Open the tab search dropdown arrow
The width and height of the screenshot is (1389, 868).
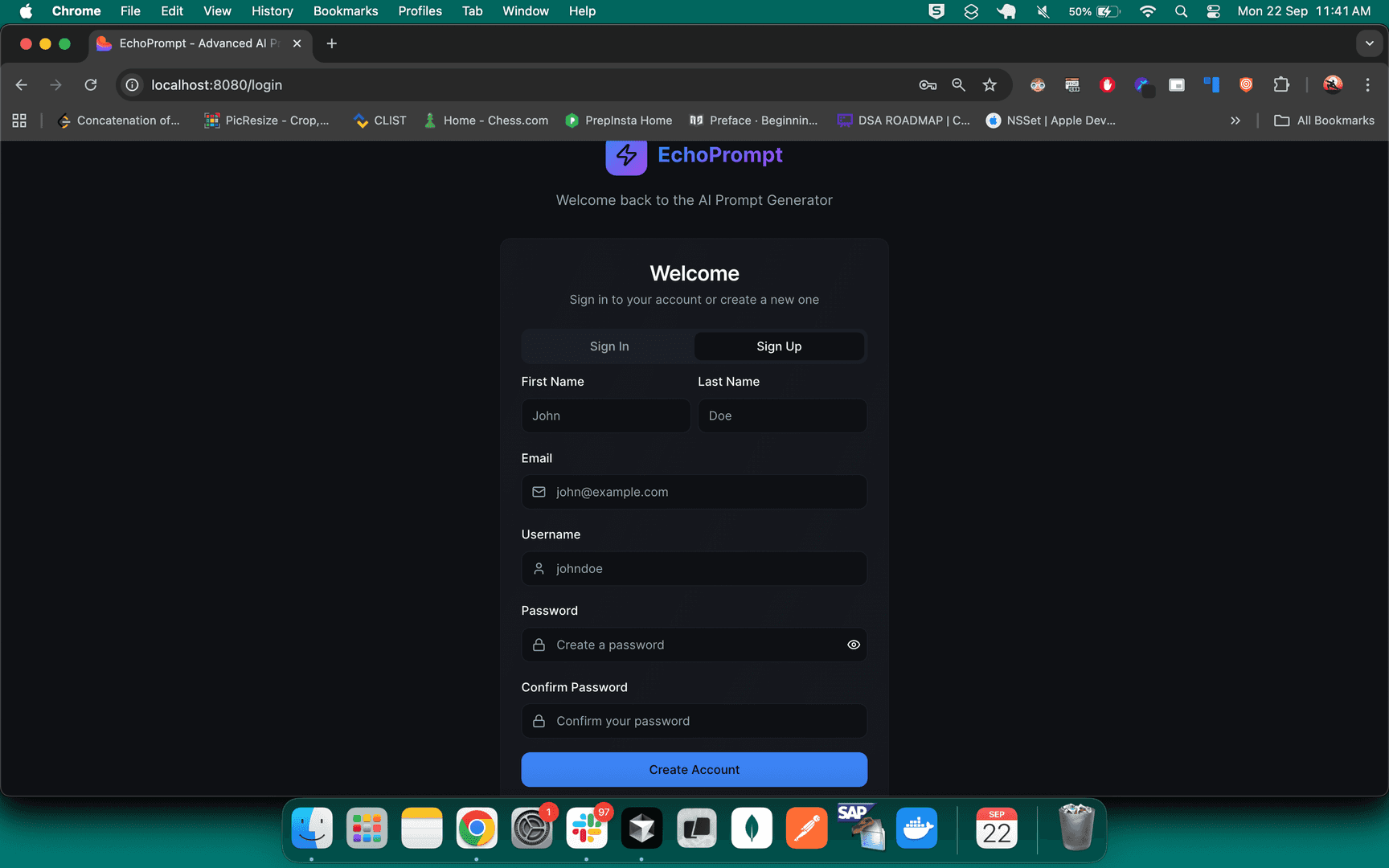click(1369, 43)
